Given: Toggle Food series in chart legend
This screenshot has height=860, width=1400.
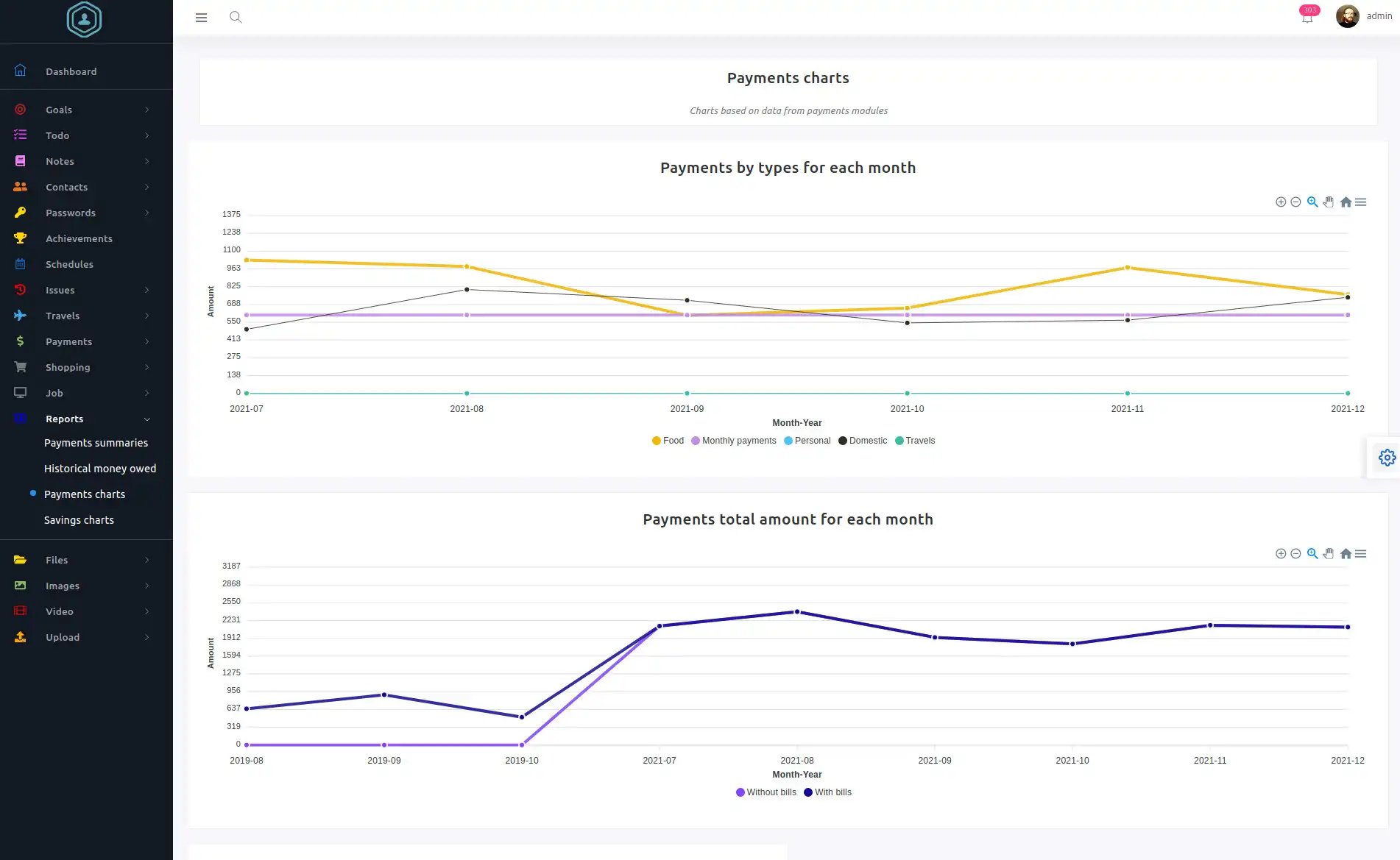Looking at the screenshot, I should click(x=668, y=441).
